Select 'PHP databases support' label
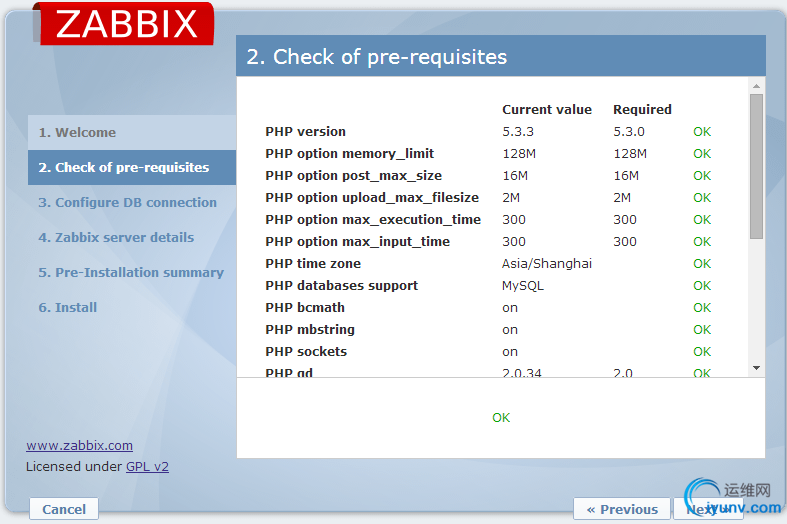The image size is (787, 524). click(341, 286)
